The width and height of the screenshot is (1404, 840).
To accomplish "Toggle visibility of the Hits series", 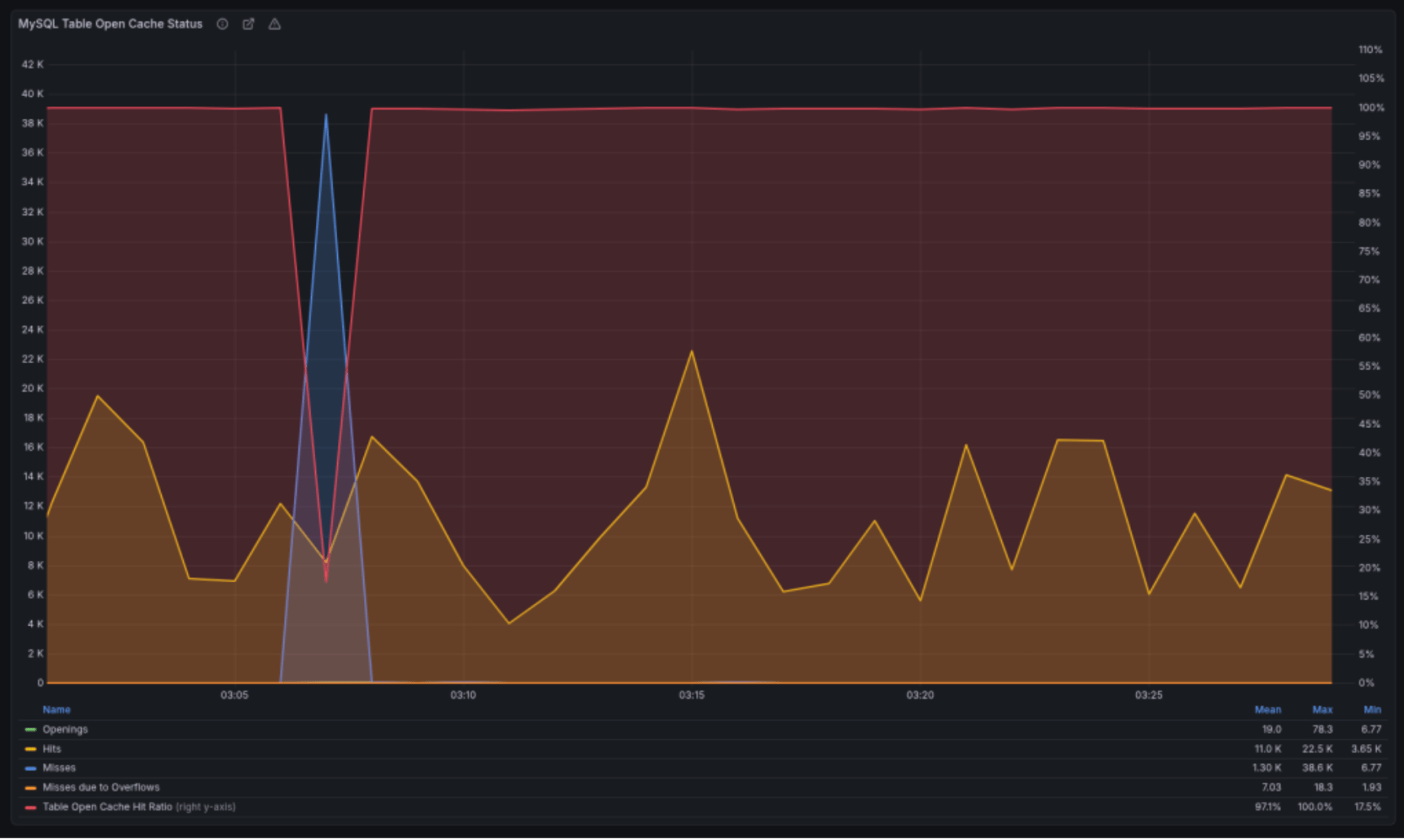I will (x=52, y=748).
